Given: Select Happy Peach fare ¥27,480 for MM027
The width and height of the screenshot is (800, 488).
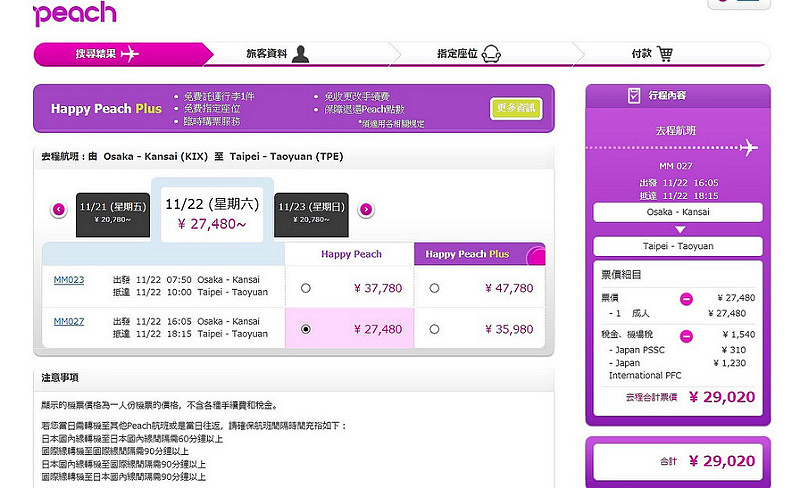Looking at the screenshot, I should coord(306,330).
